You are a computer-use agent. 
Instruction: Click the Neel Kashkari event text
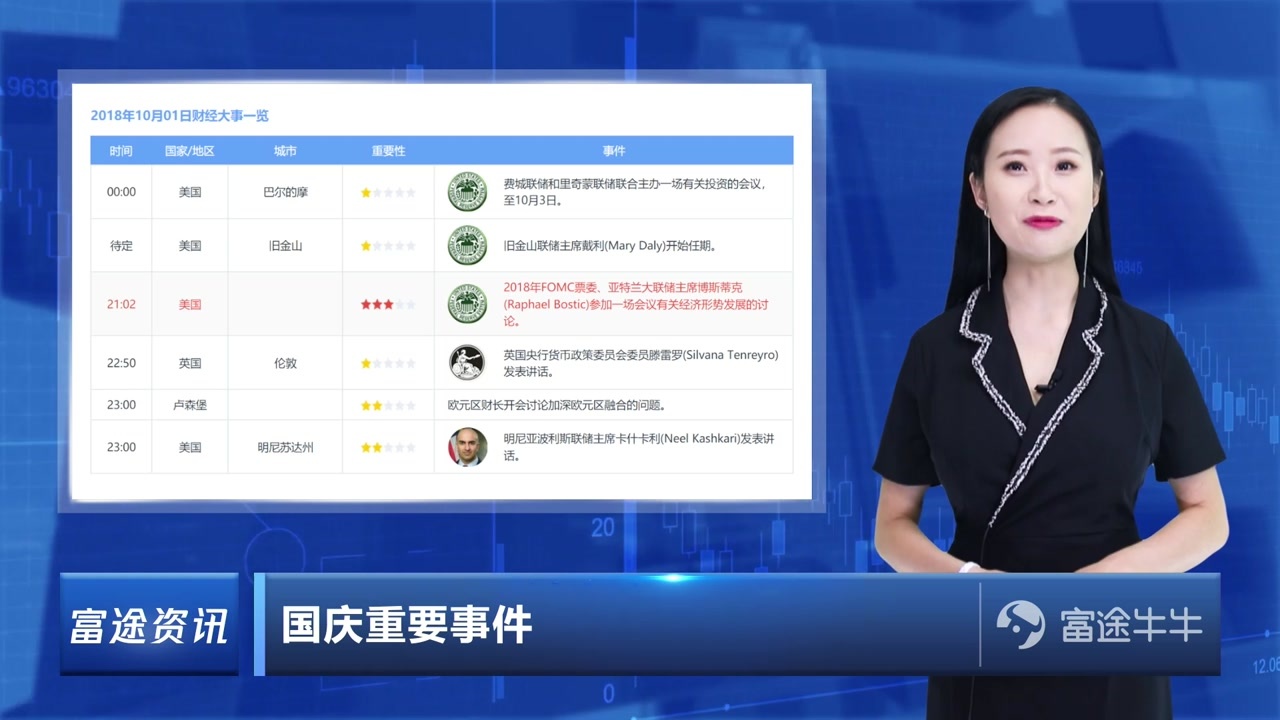pos(640,447)
